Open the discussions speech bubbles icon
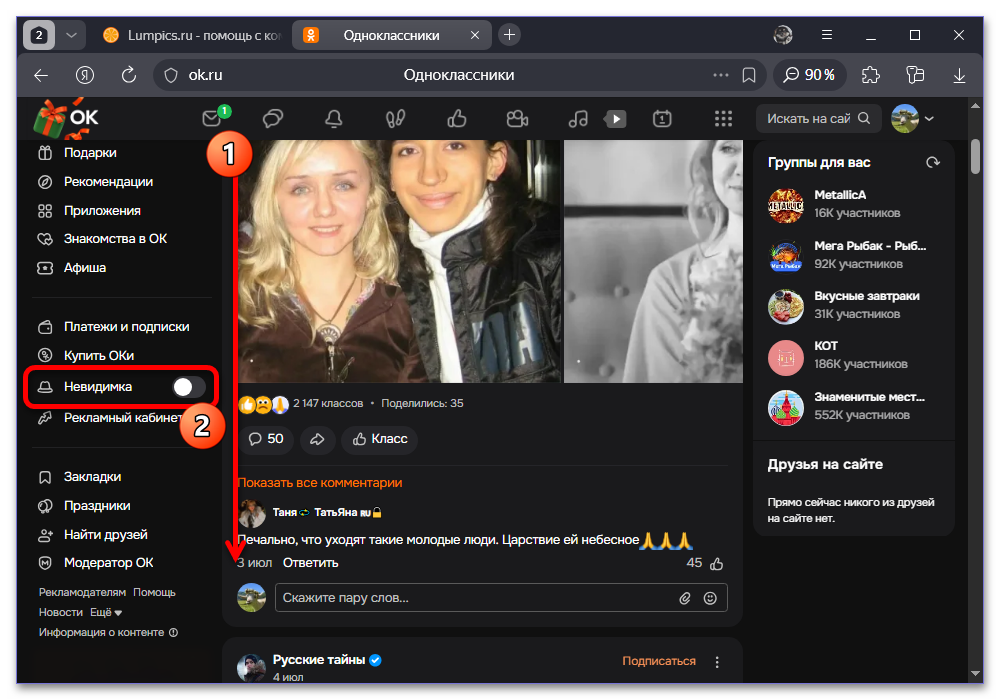 click(x=273, y=119)
